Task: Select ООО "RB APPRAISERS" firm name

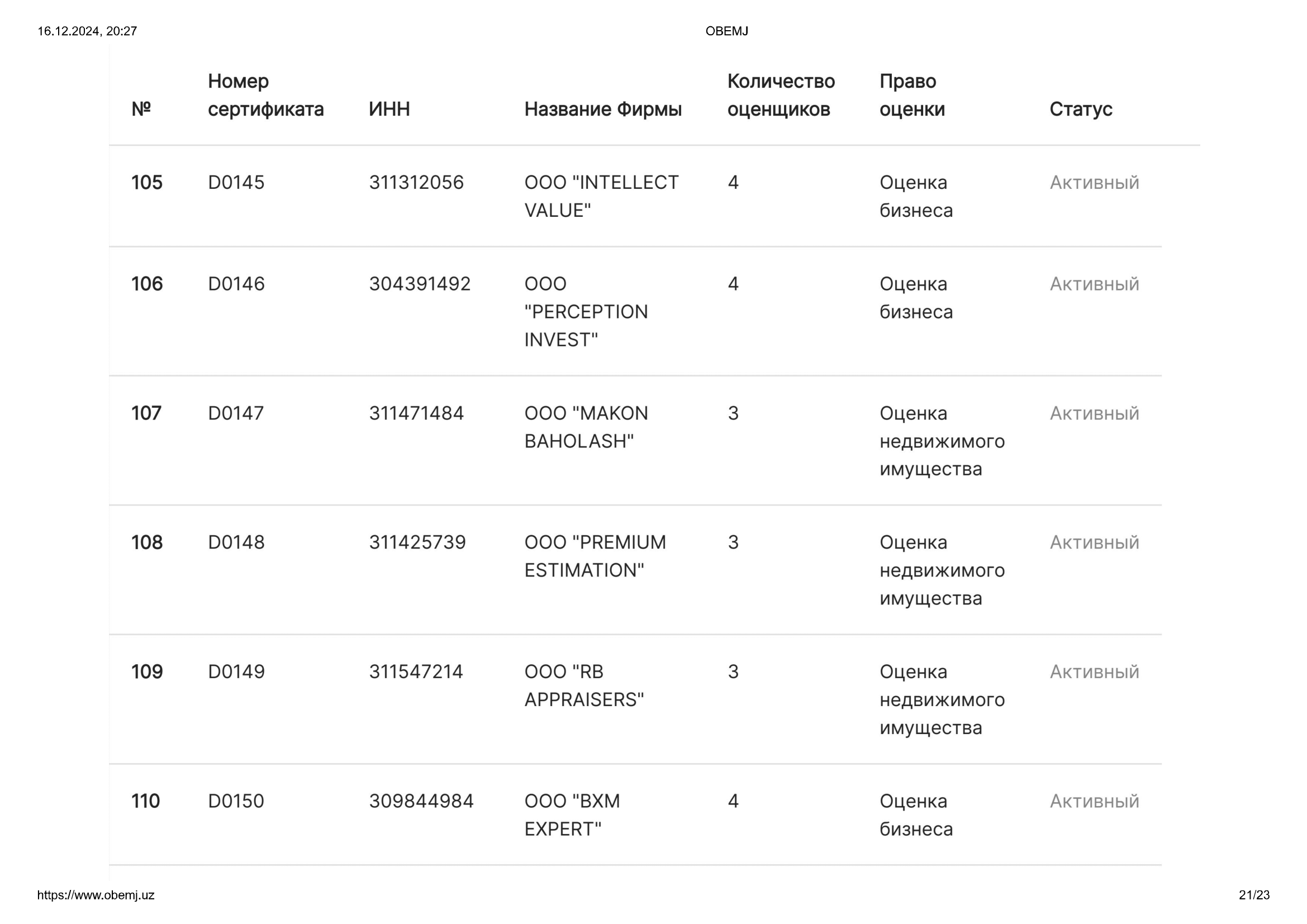Action: pos(584,685)
